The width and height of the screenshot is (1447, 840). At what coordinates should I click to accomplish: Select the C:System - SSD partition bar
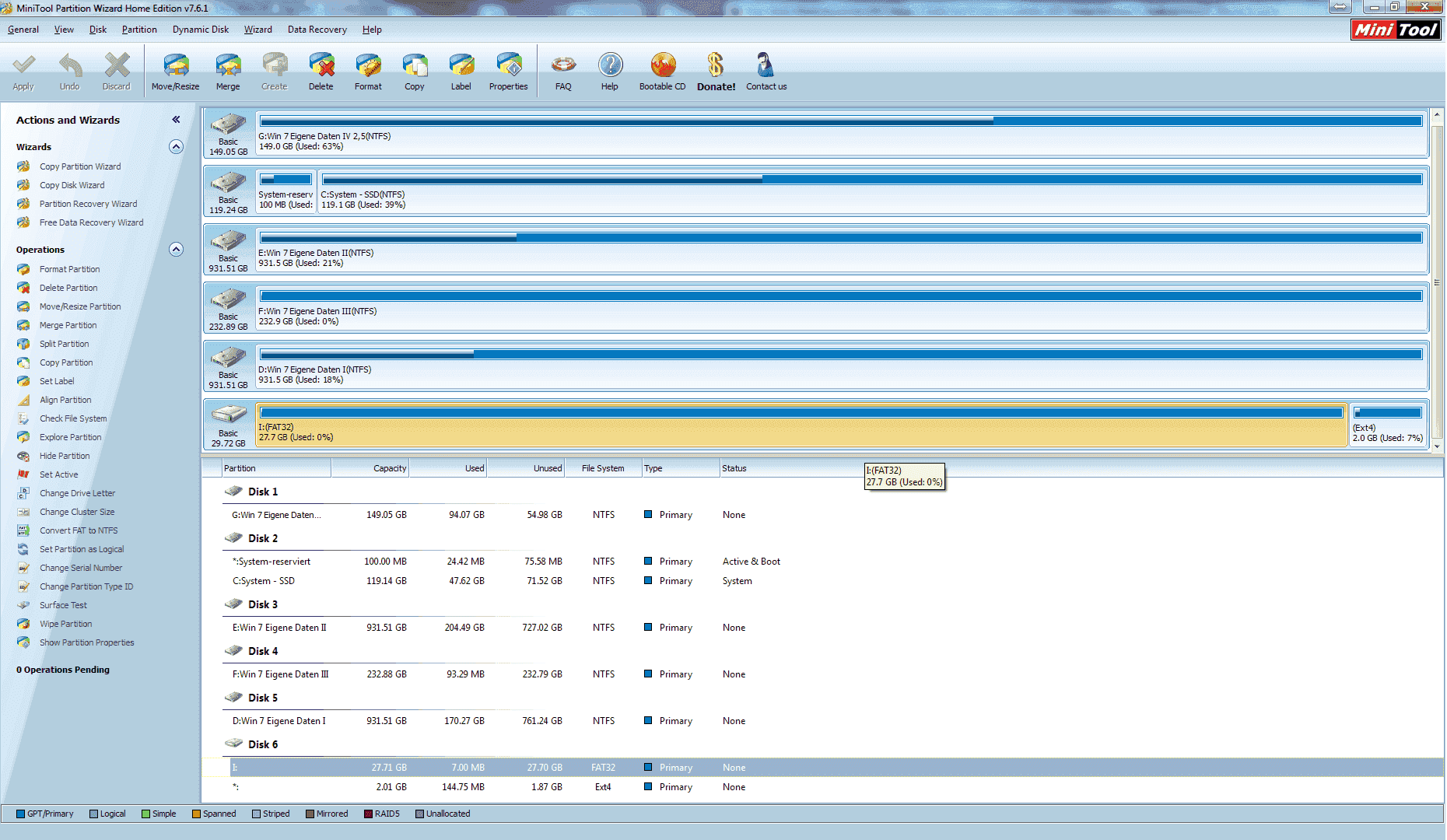pyautogui.click(x=872, y=191)
